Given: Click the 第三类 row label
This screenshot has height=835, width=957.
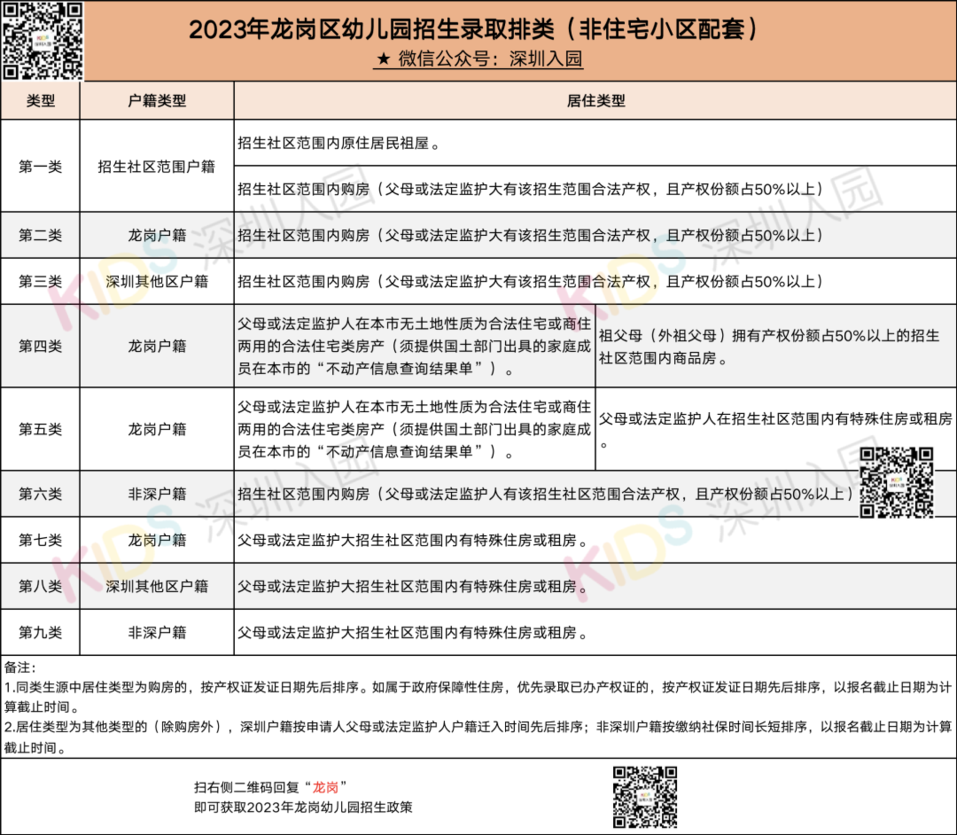Looking at the screenshot, I should coord(40,281).
